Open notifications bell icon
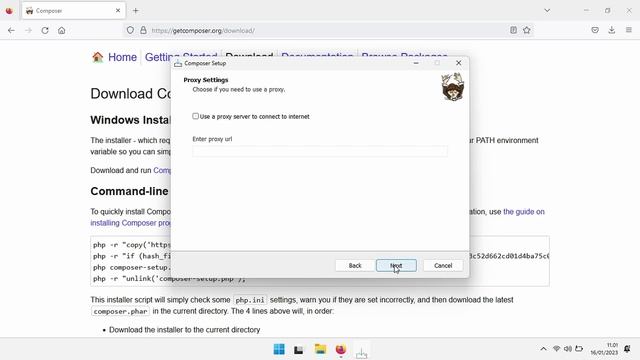 point(627,349)
